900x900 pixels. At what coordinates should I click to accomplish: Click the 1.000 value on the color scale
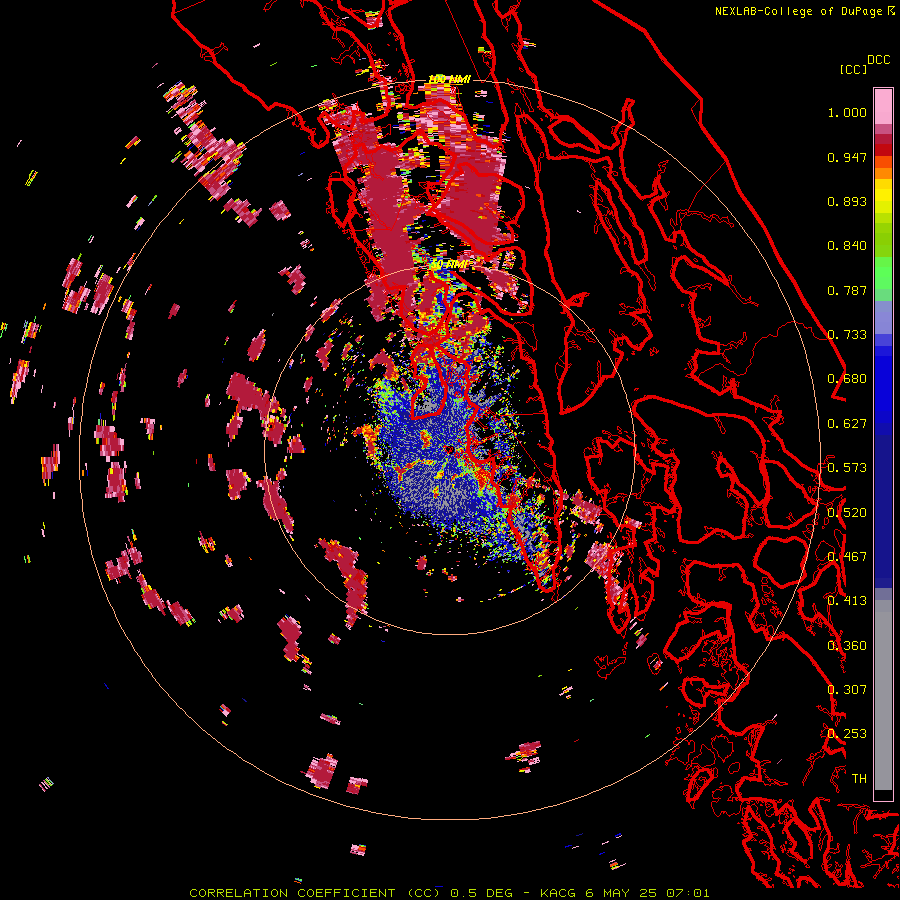(x=847, y=112)
